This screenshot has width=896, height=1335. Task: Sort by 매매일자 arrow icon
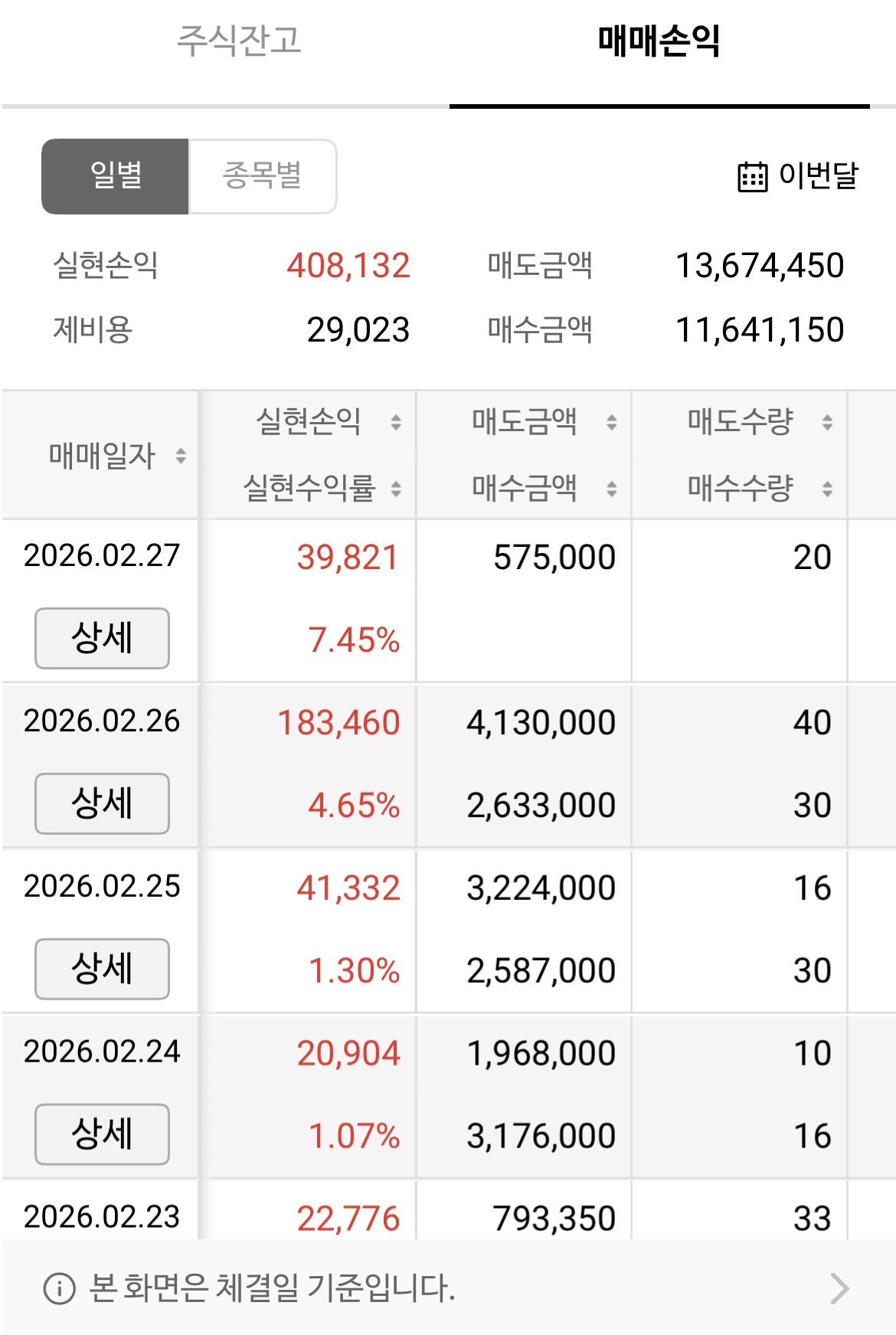[x=181, y=456]
